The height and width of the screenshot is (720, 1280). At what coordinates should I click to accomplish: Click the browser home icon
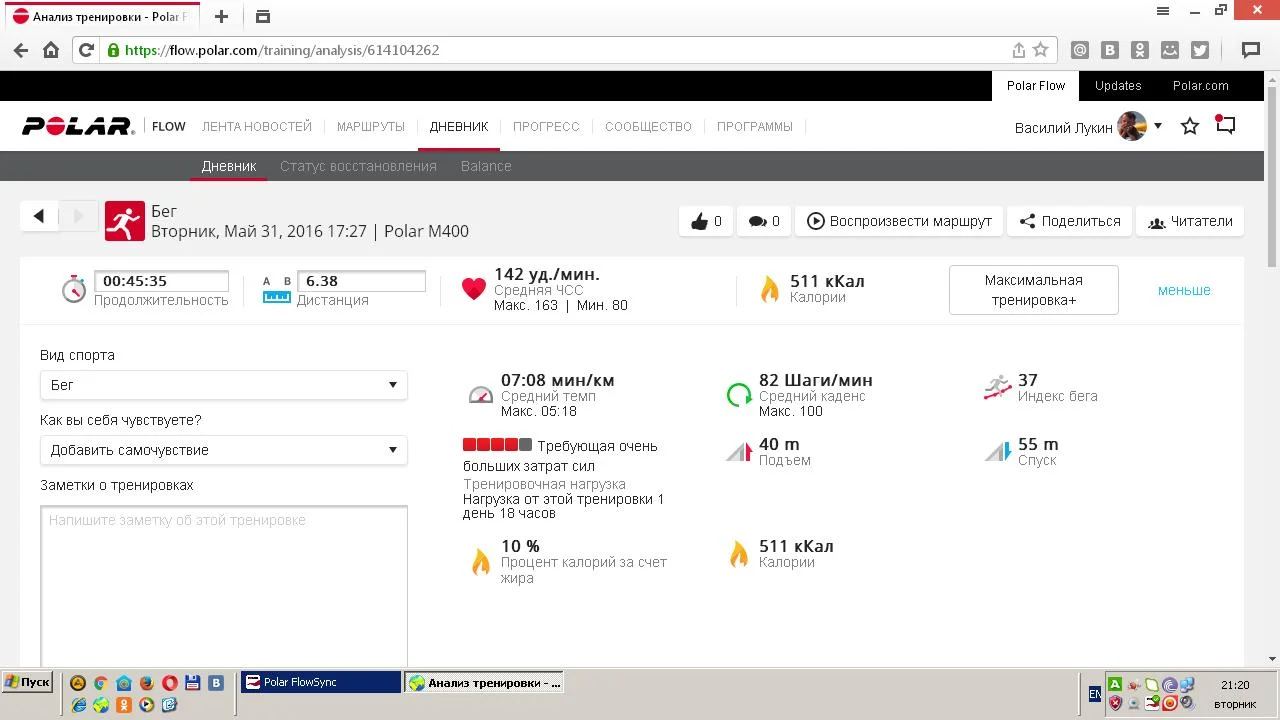click(51, 50)
